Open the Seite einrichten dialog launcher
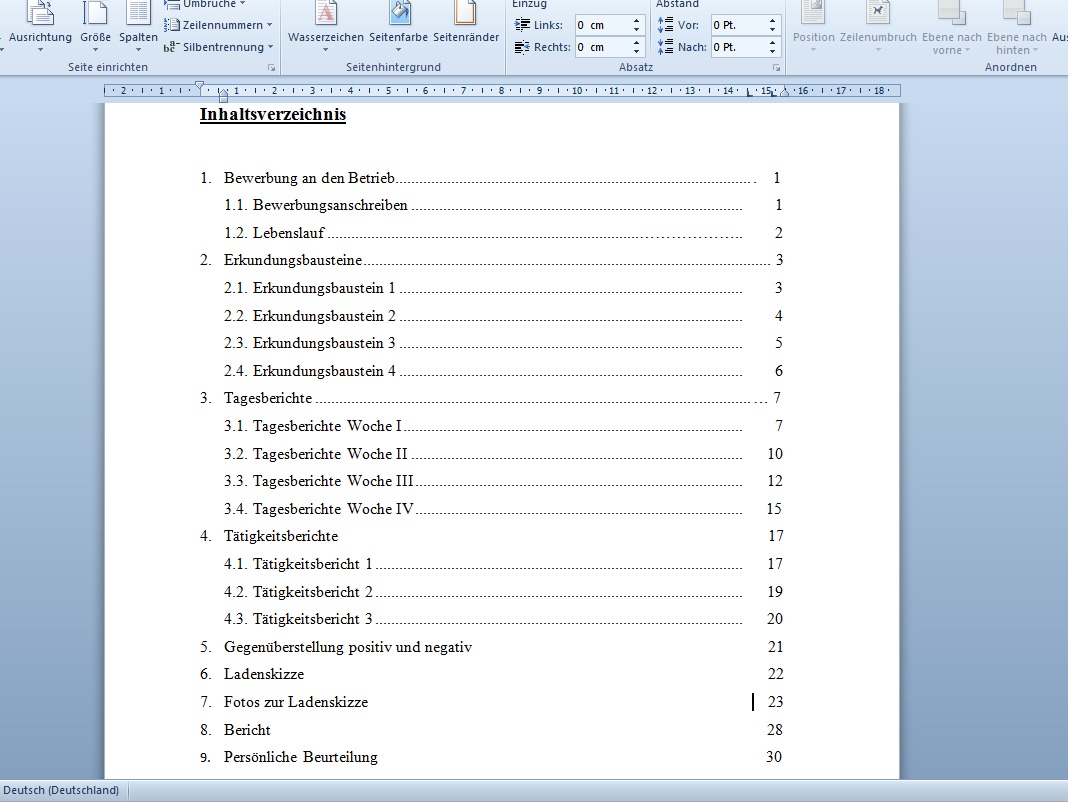The width and height of the screenshot is (1068, 802). point(270,67)
